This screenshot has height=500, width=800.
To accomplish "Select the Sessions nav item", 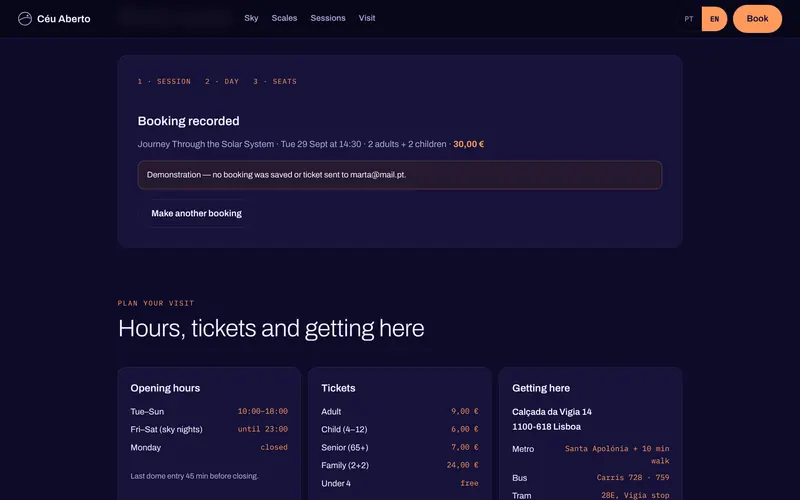I will 328,18.
